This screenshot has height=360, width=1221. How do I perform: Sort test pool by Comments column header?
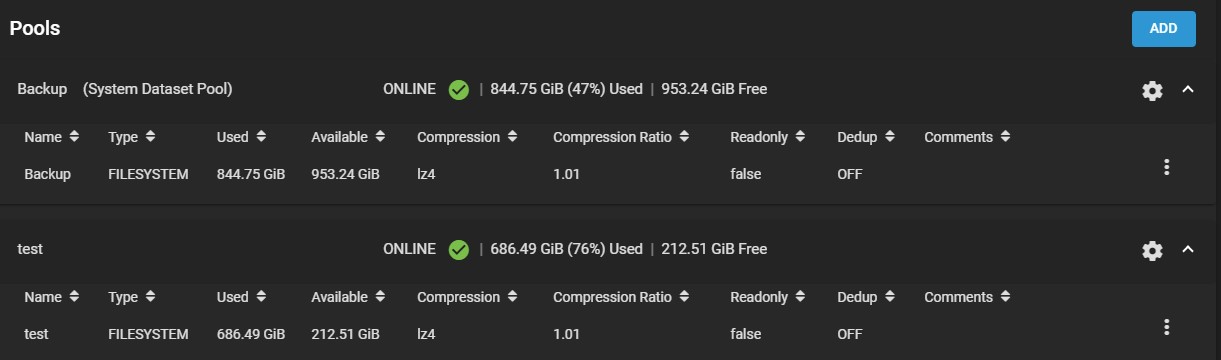(967, 297)
